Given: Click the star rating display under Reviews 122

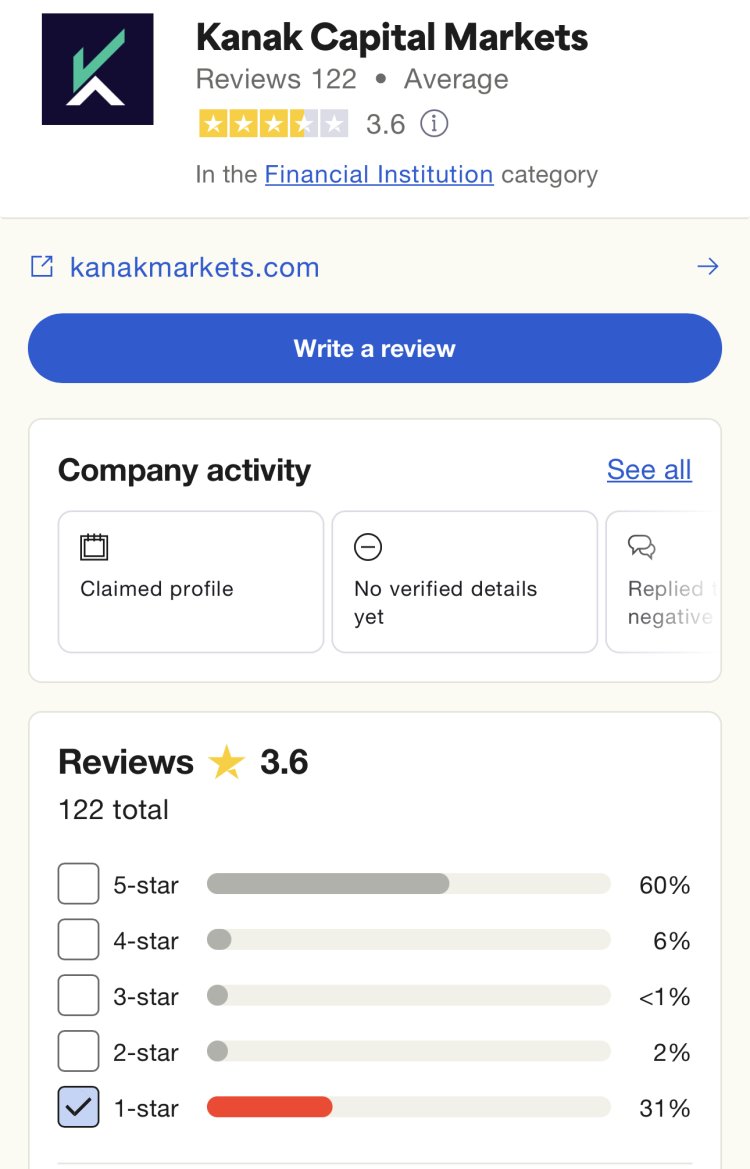Looking at the screenshot, I should click(274, 124).
